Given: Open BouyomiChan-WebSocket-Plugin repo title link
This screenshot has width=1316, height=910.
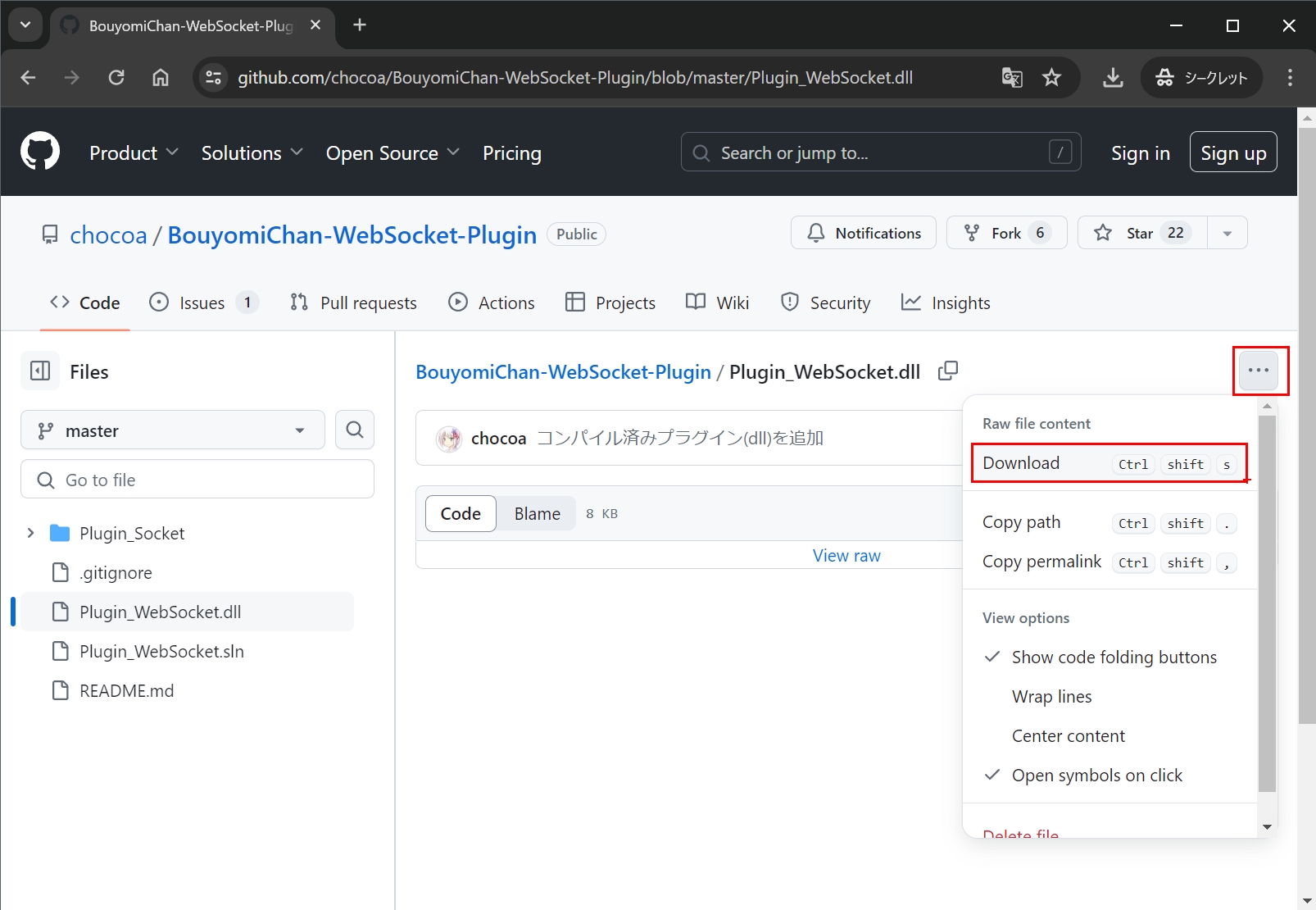Looking at the screenshot, I should pos(352,235).
